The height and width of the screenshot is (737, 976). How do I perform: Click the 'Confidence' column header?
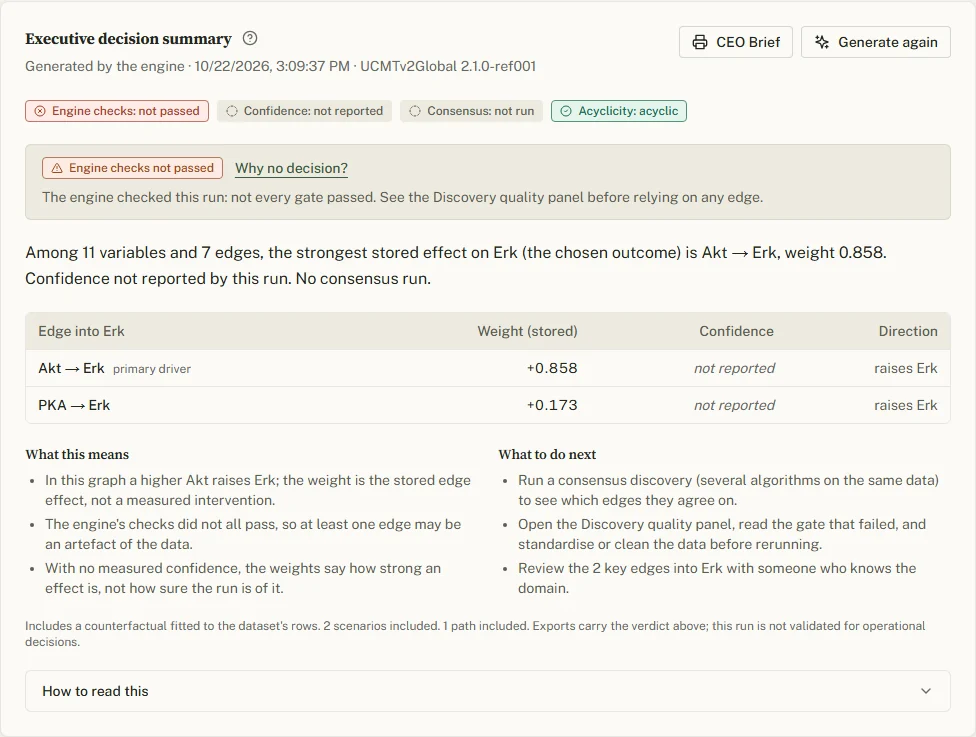736,331
